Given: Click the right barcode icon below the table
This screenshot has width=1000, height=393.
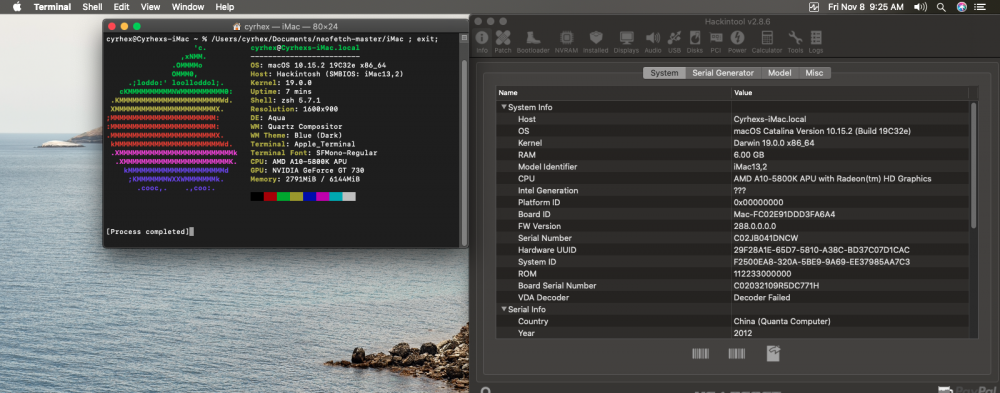Looking at the screenshot, I should tap(737, 353).
